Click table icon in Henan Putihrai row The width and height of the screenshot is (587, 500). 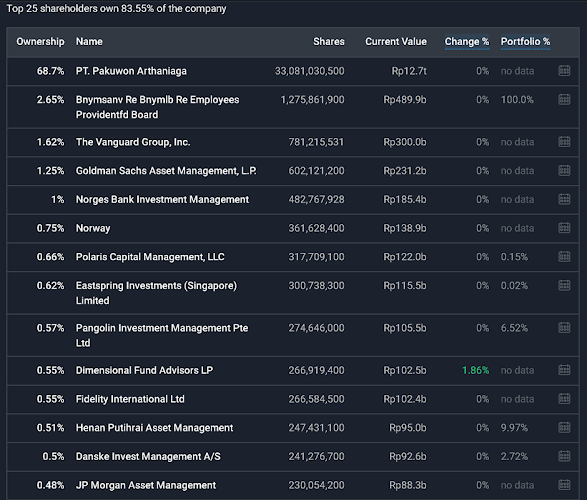pyautogui.click(x=564, y=427)
